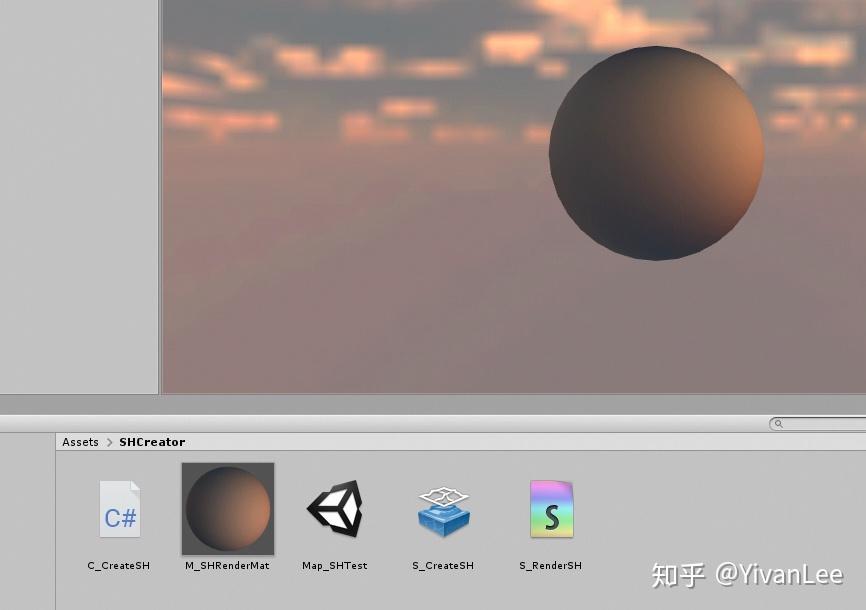
Task: Select the C_CreateSH C# script asset
Action: click(119, 510)
